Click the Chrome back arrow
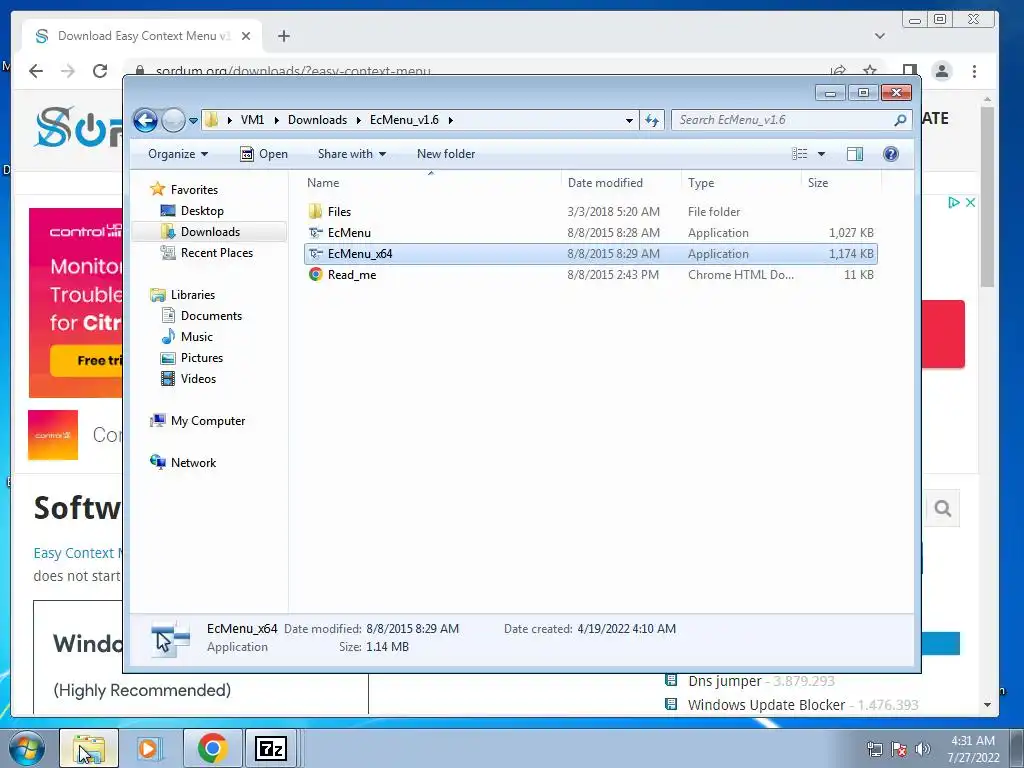The height and width of the screenshot is (768, 1024). point(36,71)
